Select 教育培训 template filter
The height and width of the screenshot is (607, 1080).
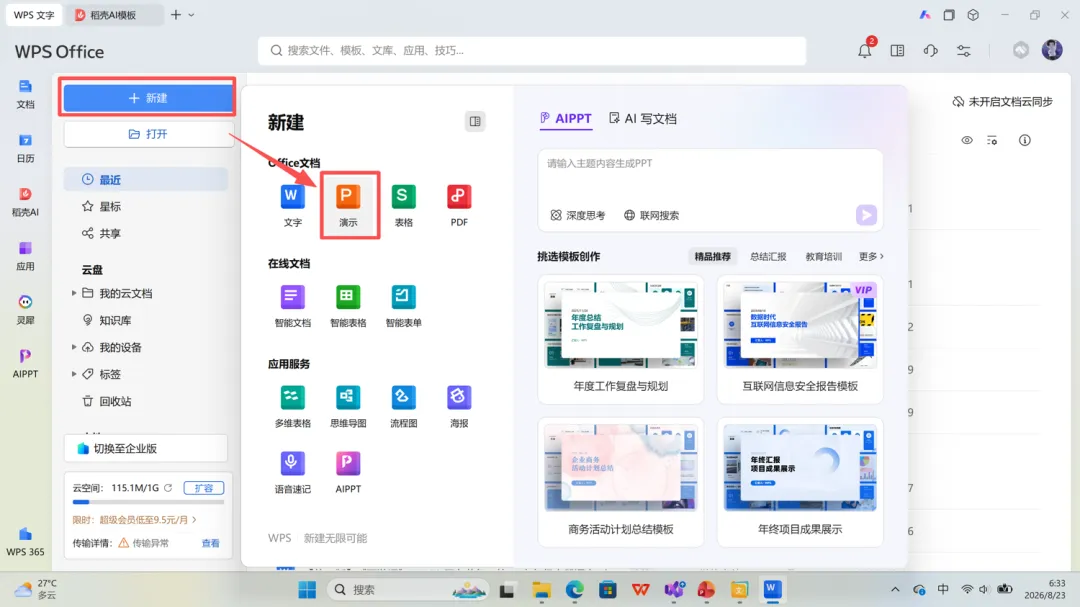pos(824,256)
